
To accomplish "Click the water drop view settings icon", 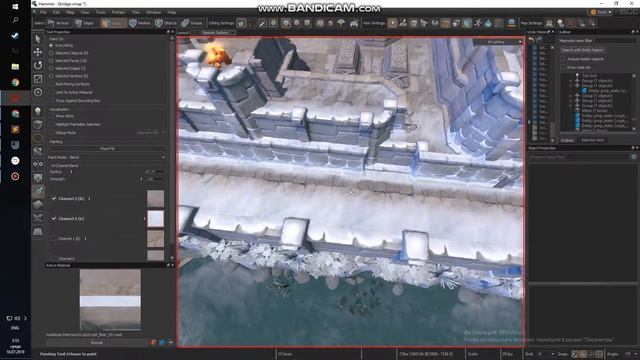I will 488,23.
